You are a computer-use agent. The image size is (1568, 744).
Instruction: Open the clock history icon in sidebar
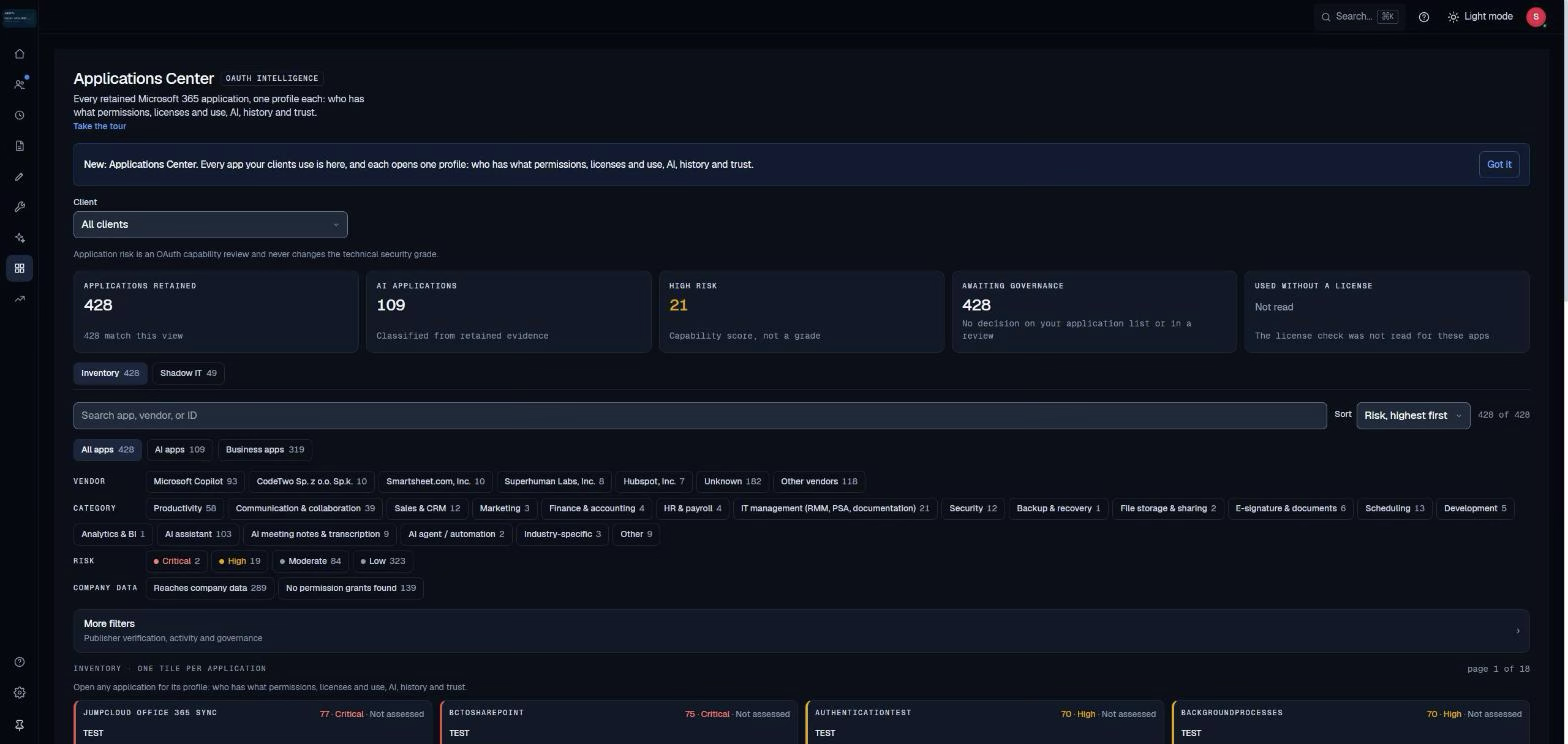coord(19,115)
